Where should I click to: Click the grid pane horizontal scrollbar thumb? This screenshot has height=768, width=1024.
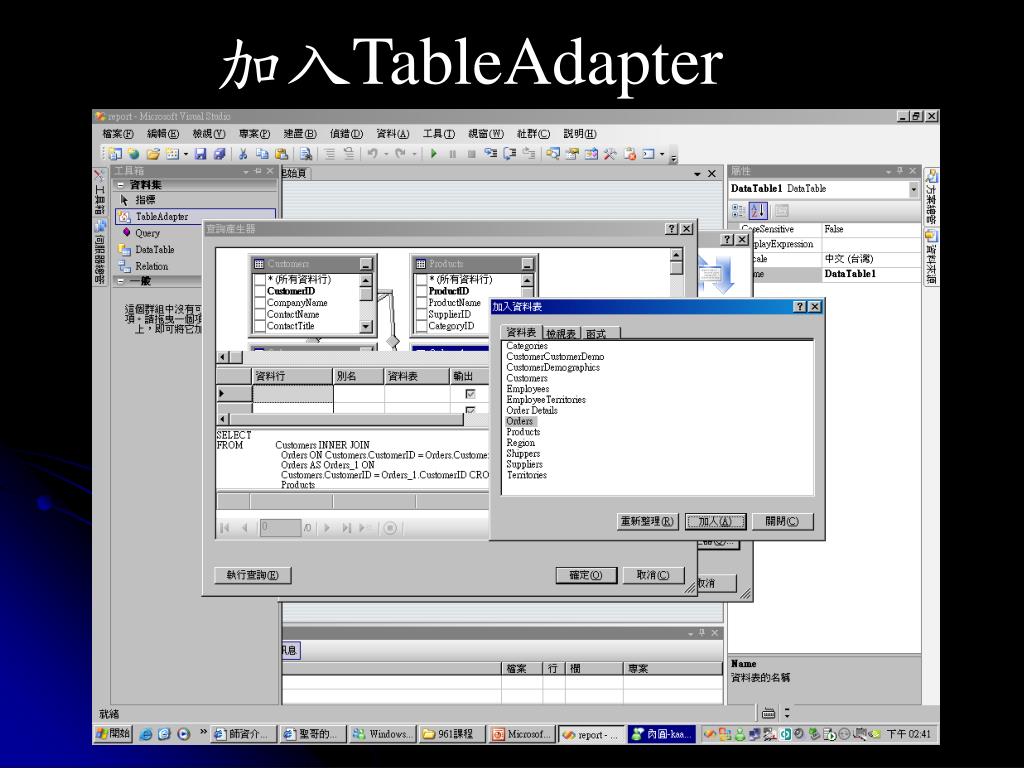tap(346, 419)
